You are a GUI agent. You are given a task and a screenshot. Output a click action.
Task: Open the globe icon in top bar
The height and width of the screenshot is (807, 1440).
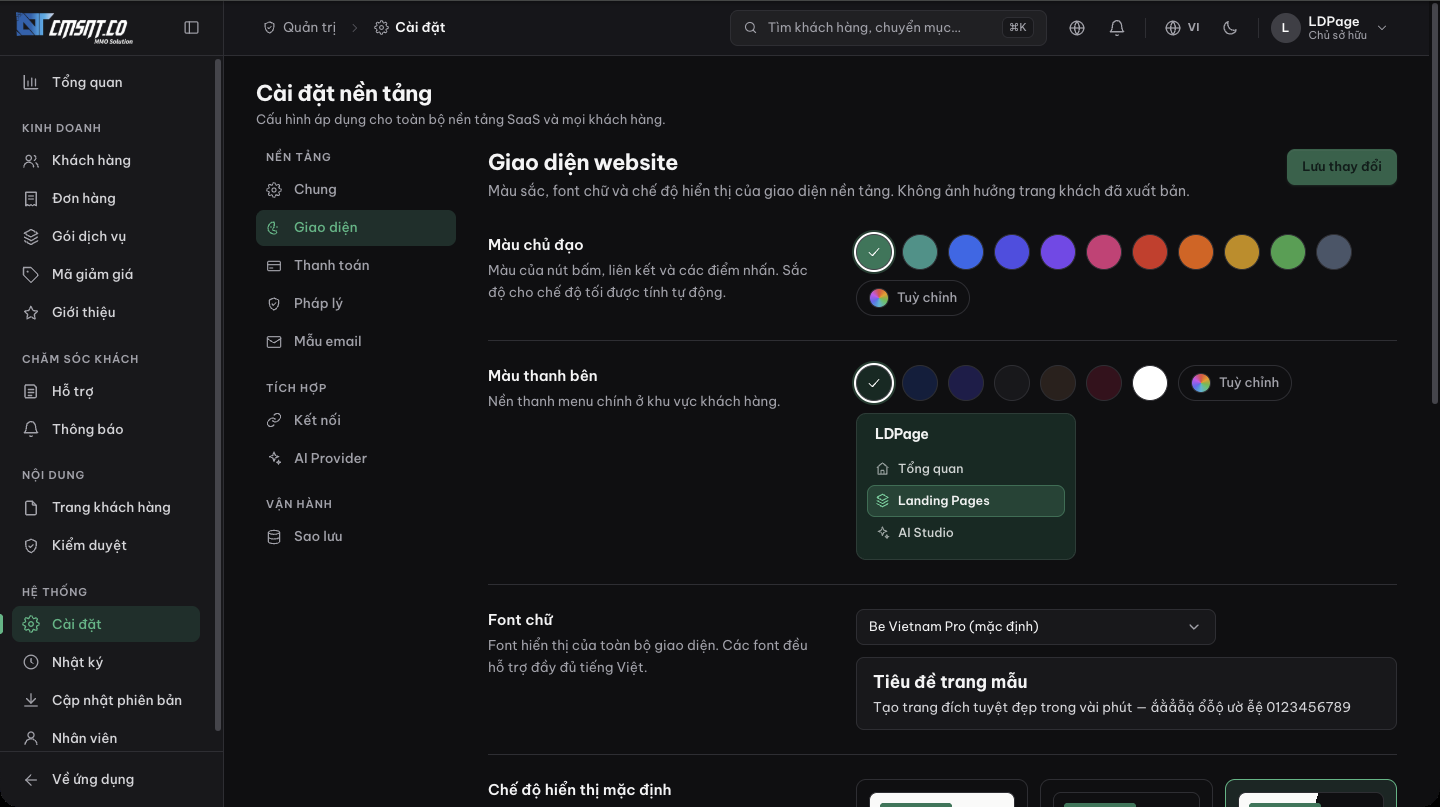[x=1077, y=28]
